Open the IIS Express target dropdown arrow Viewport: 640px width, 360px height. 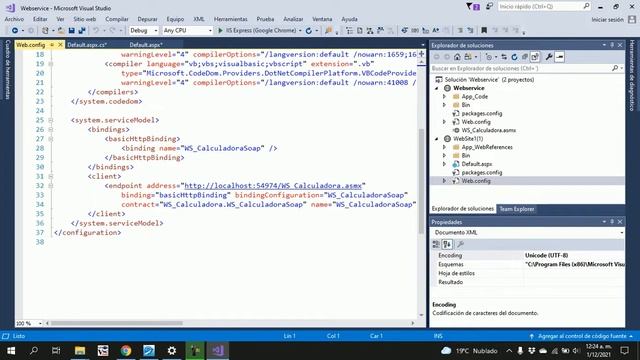[300, 31]
